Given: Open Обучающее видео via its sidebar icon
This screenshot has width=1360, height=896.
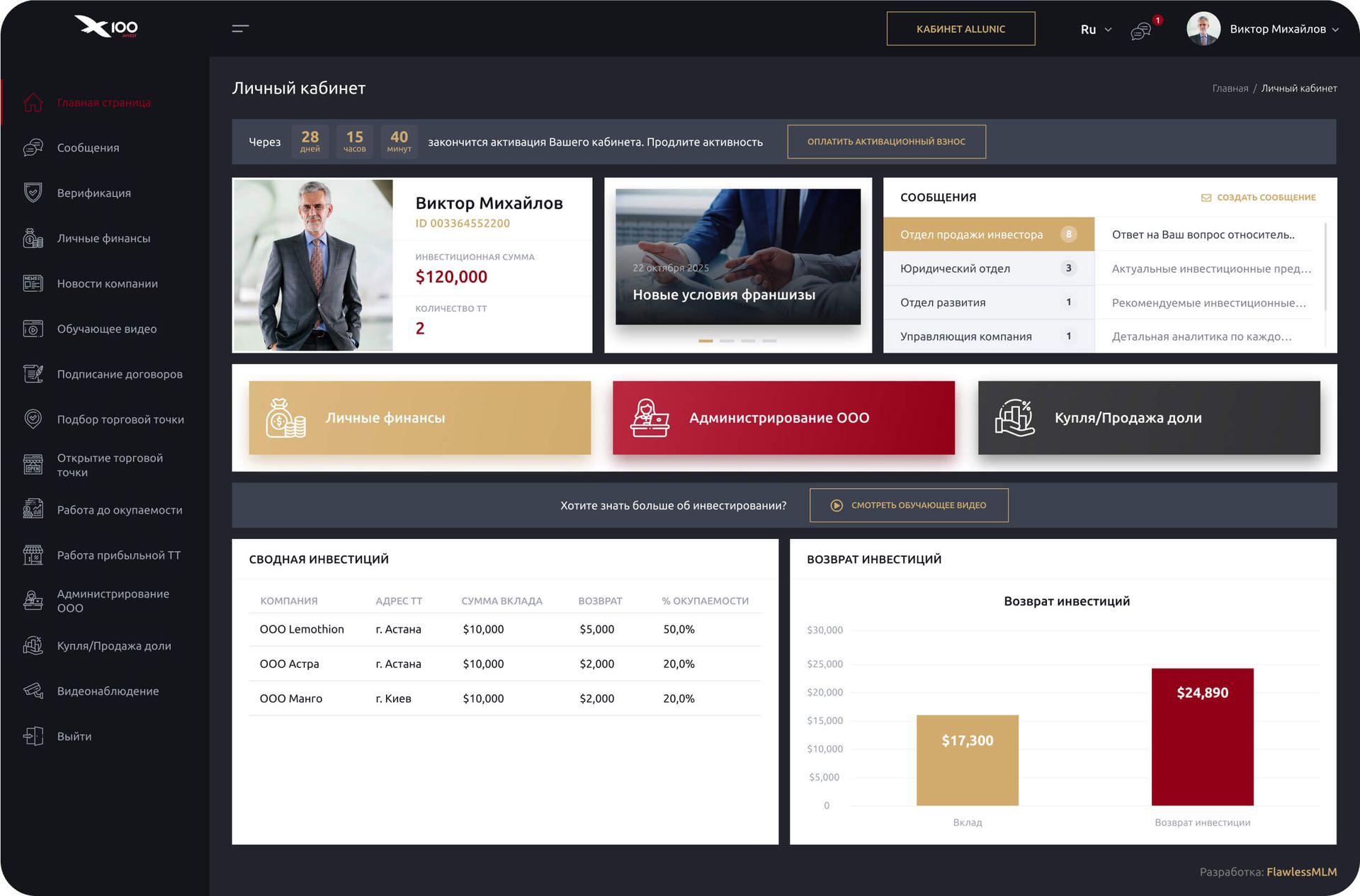Looking at the screenshot, I should pyautogui.click(x=33, y=329).
